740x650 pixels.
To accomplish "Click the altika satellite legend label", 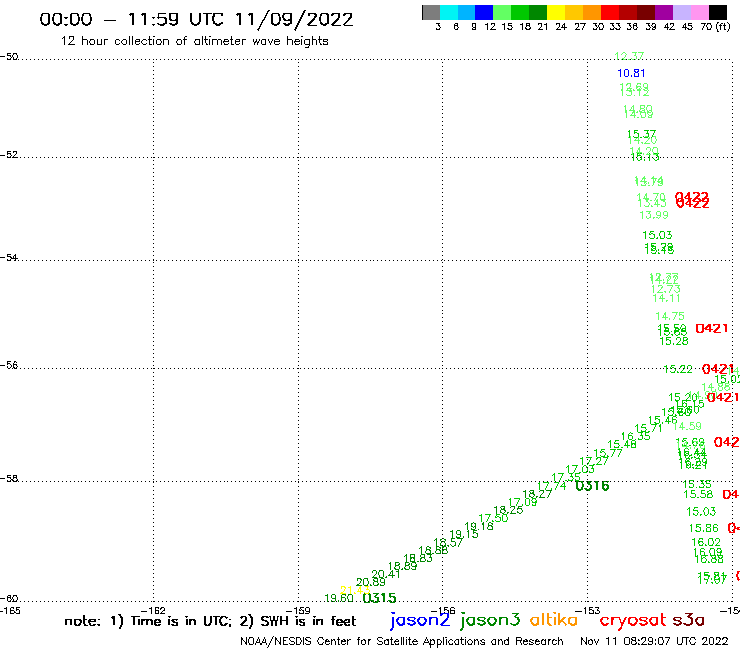I will 554,619.
